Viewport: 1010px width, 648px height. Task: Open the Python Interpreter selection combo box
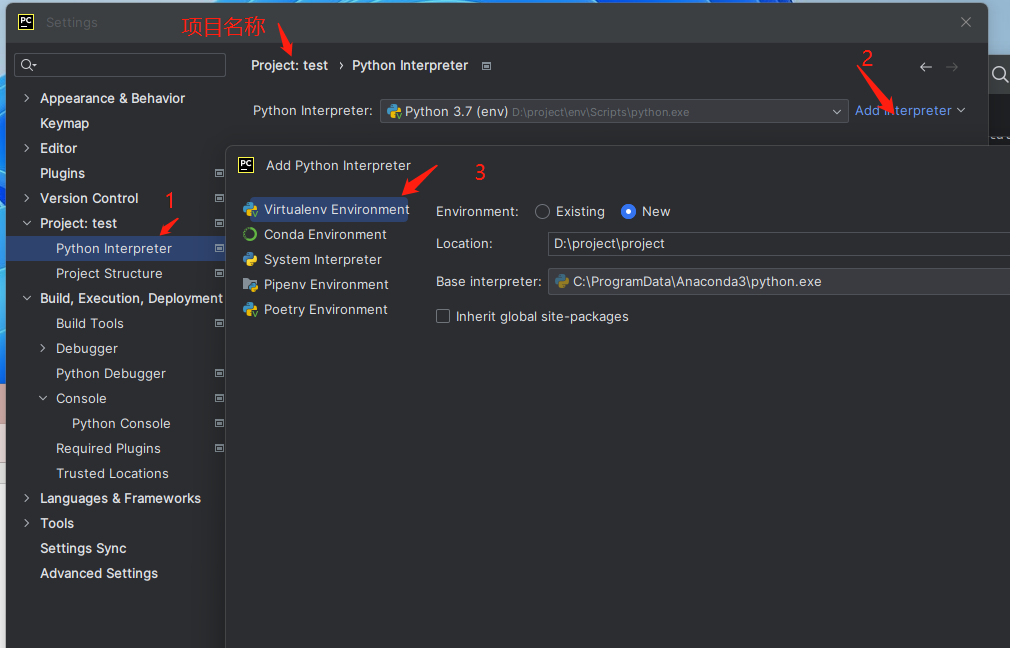click(x=838, y=111)
